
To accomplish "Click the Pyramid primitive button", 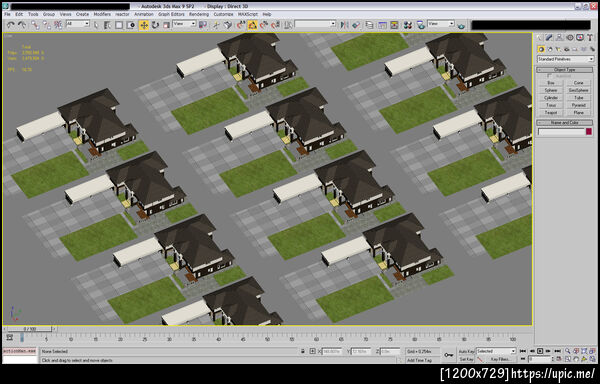I will [579, 105].
